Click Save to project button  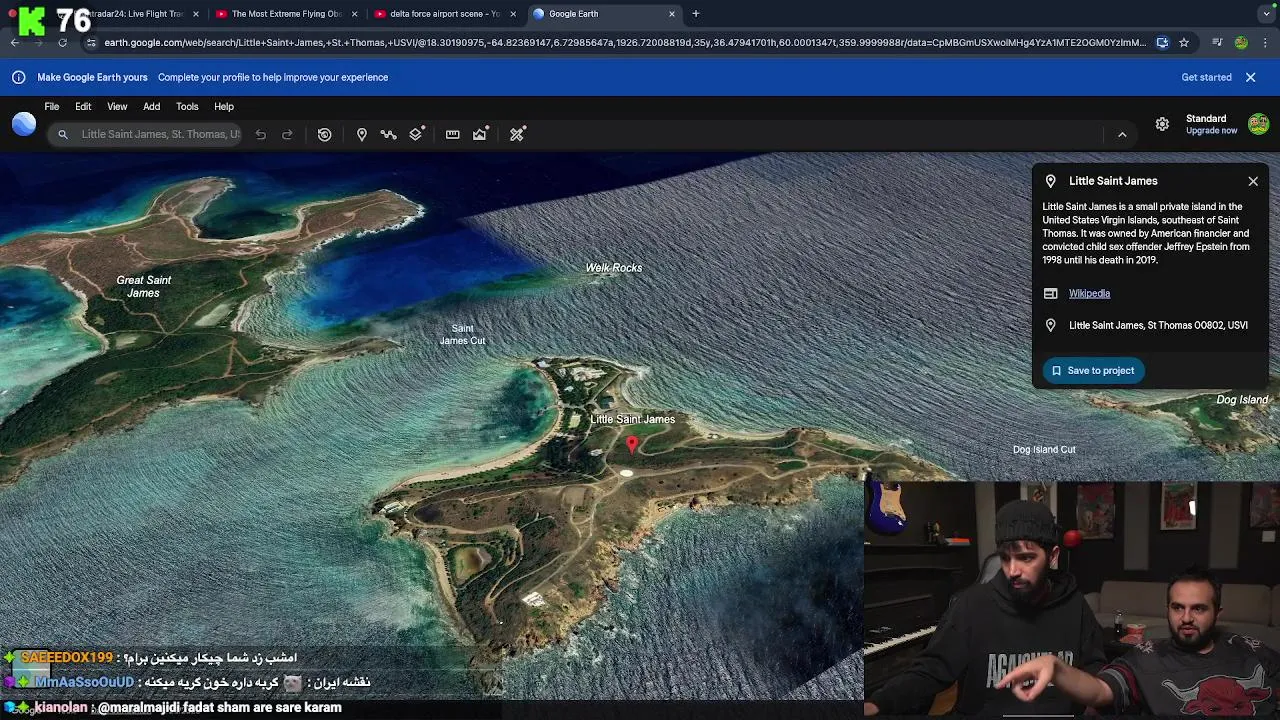coord(1093,371)
